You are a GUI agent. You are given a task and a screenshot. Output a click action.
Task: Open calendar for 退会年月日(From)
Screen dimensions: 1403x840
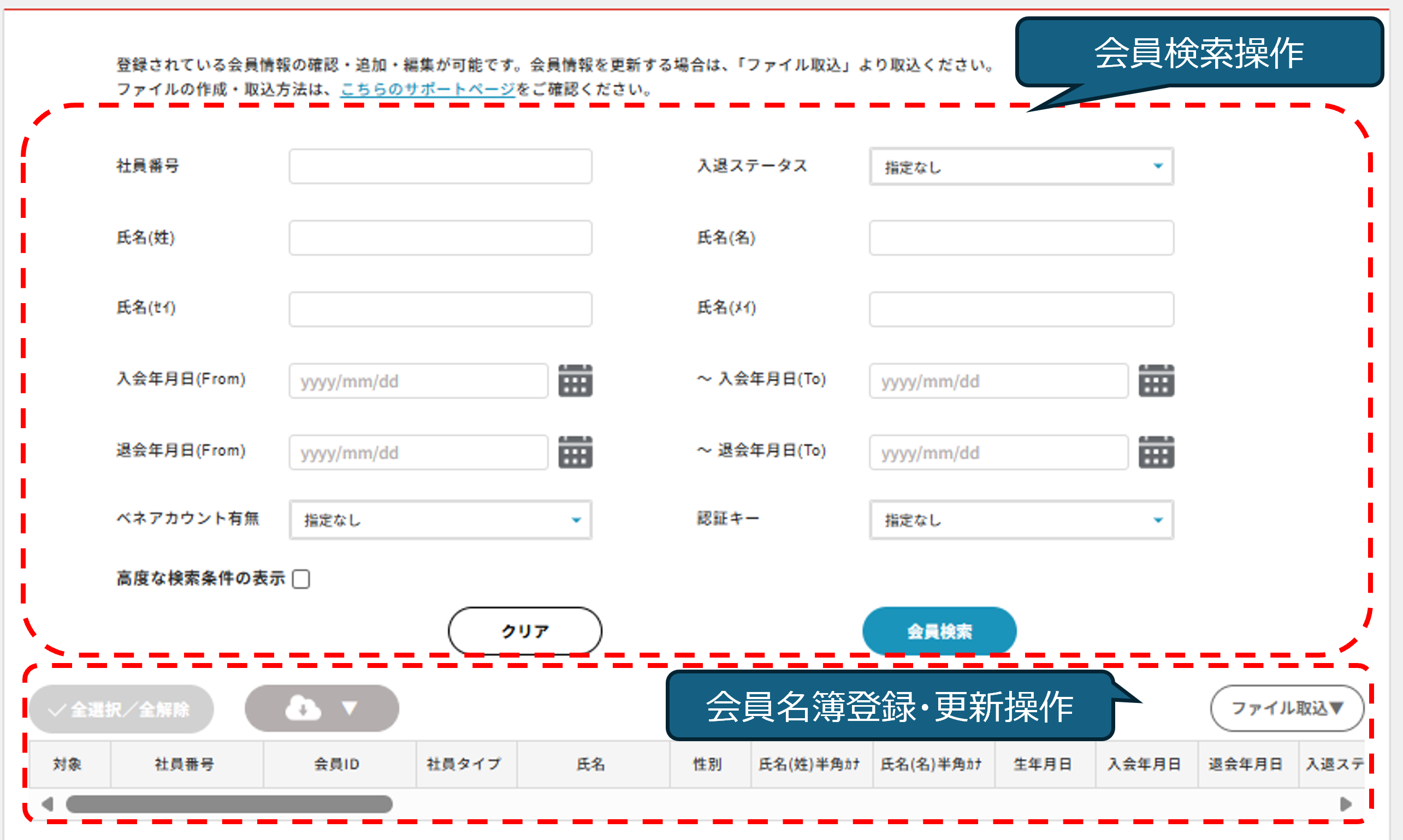coord(575,452)
